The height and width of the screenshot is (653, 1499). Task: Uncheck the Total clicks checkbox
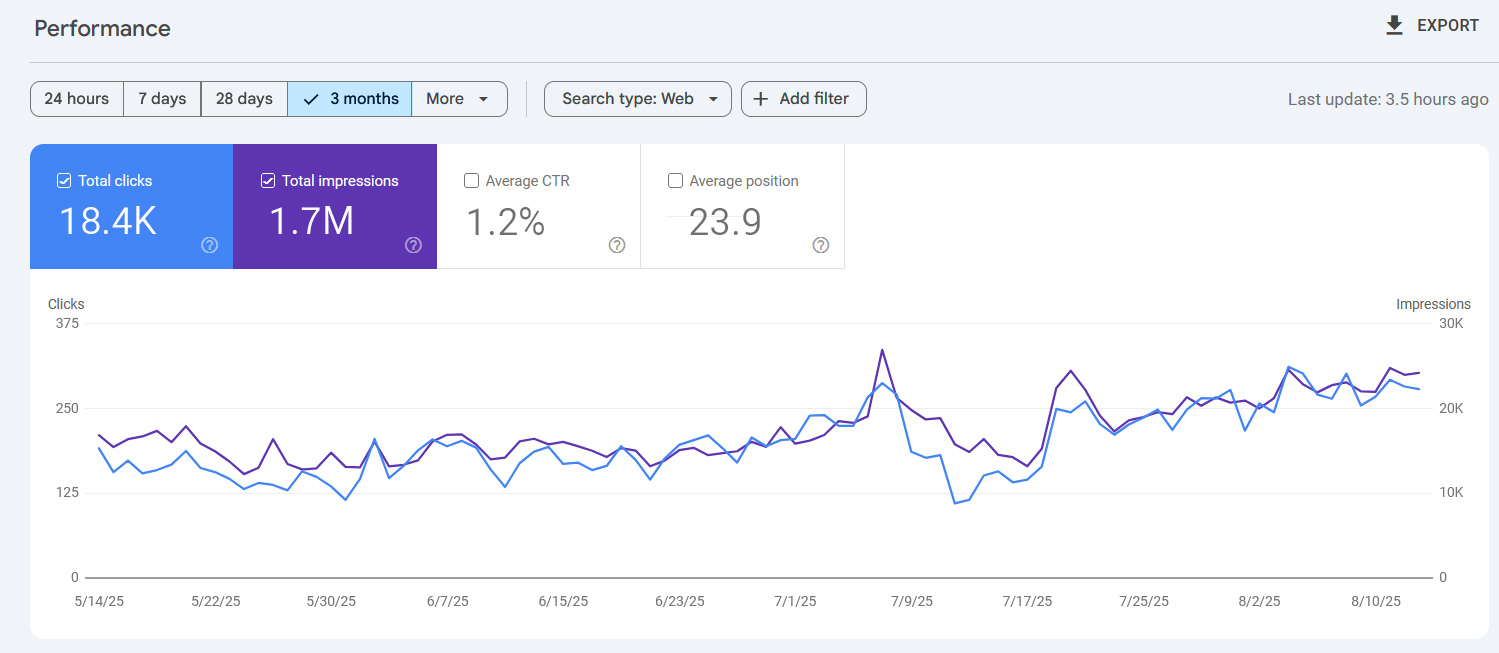64,181
